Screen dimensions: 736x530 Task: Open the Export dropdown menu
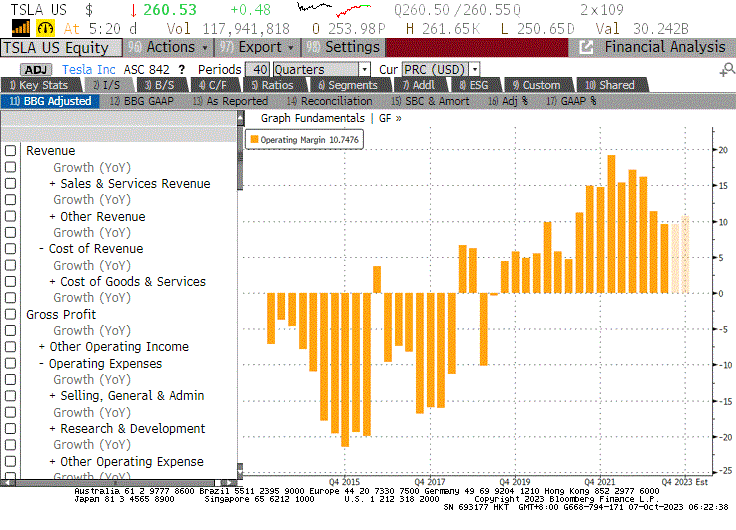pyautogui.click(x=257, y=47)
